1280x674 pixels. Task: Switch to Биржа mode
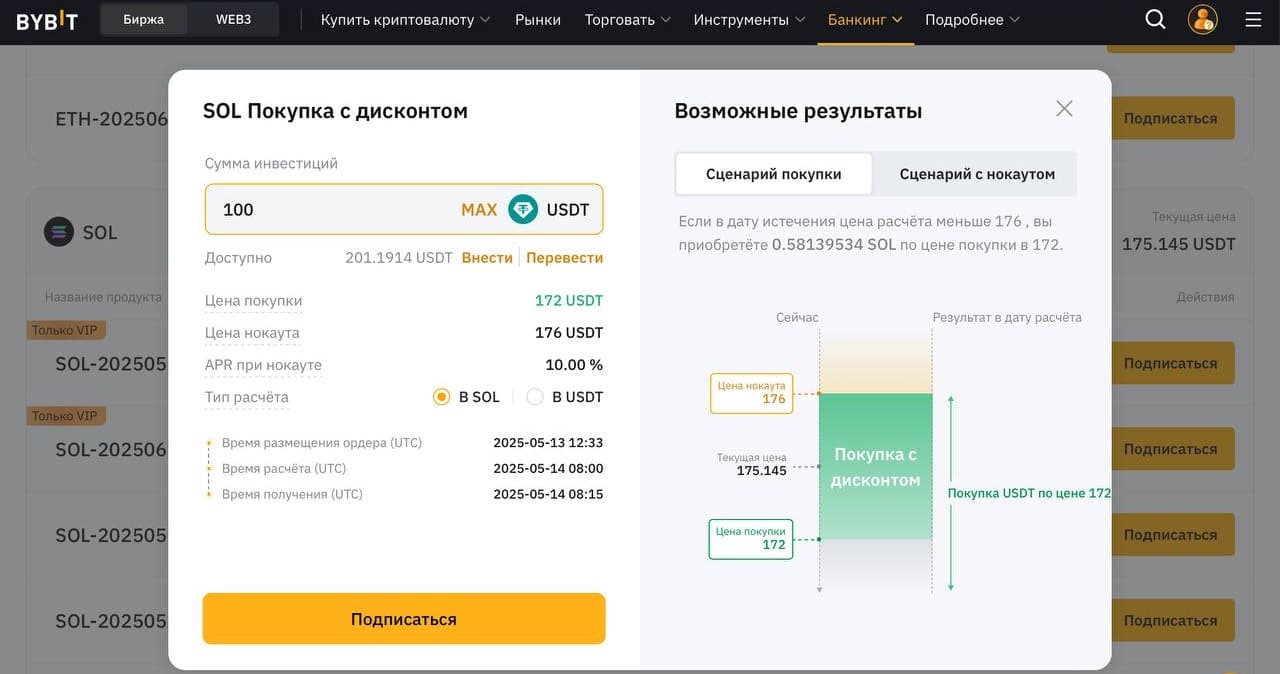[144, 19]
